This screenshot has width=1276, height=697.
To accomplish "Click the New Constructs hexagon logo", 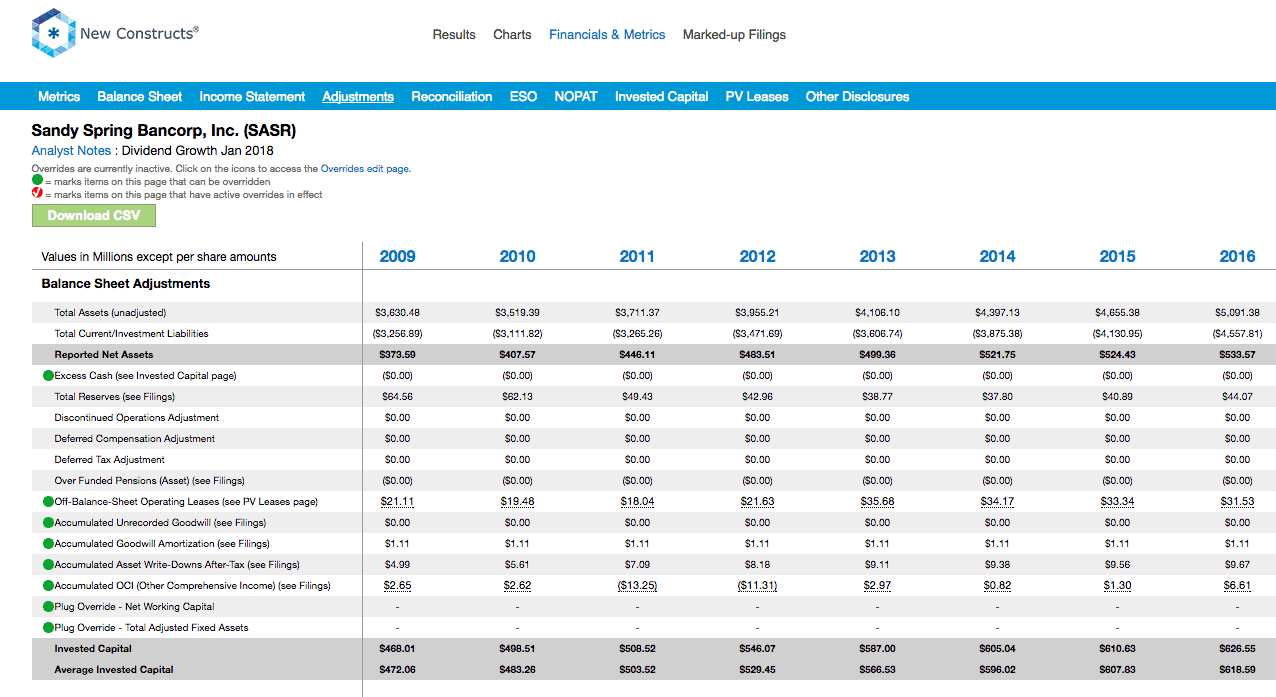I will [x=53, y=33].
